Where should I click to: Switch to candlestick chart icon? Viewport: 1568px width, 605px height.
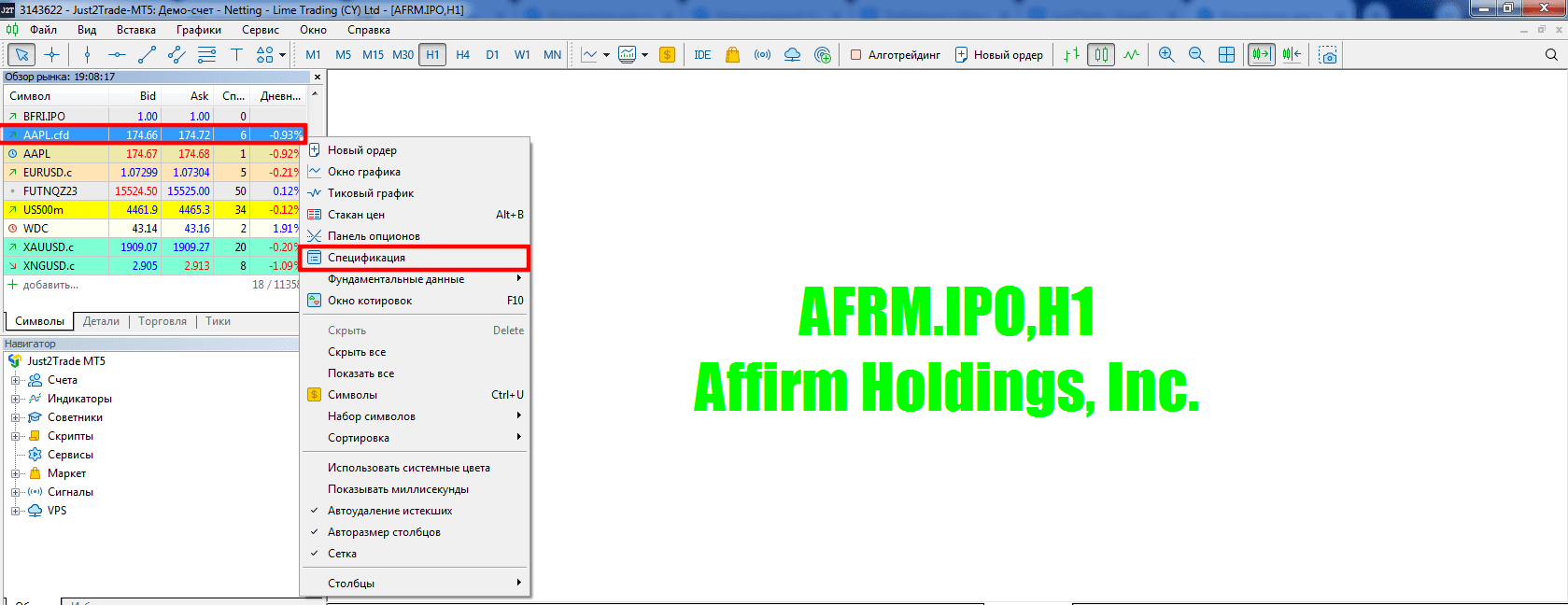[1101, 55]
